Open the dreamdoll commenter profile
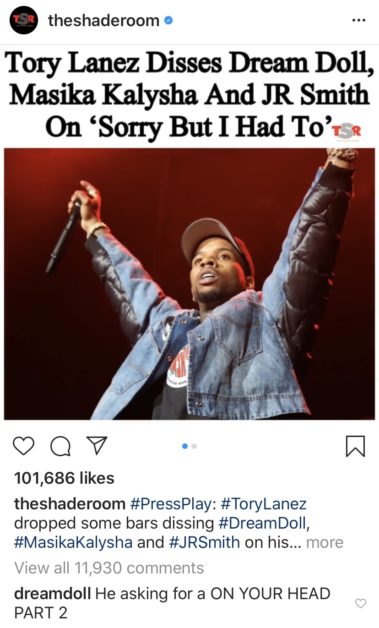The image size is (379, 628). click(52, 594)
